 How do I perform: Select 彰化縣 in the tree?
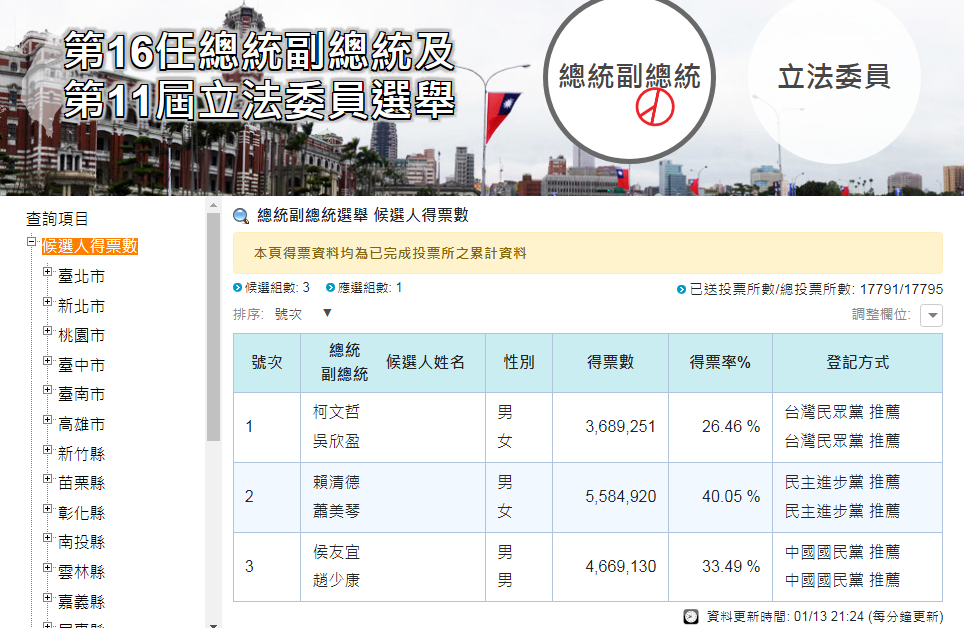81,513
